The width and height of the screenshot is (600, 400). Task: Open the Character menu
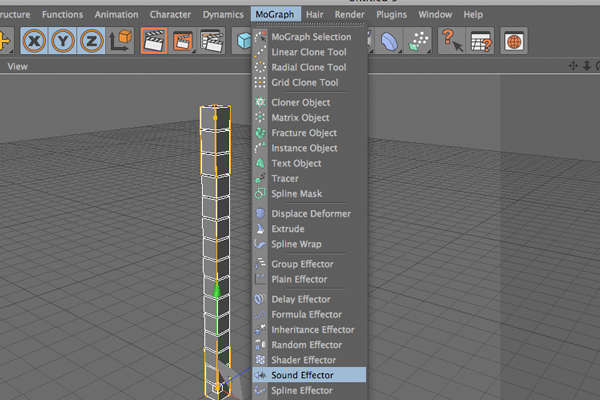pyautogui.click(x=170, y=15)
